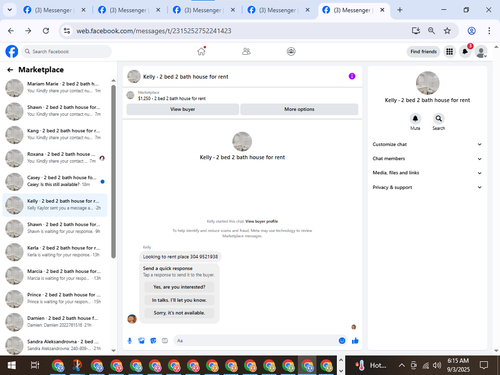The height and width of the screenshot is (375, 500).
Task: Click the $1,250 listing title in header
Action: click(172, 99)
